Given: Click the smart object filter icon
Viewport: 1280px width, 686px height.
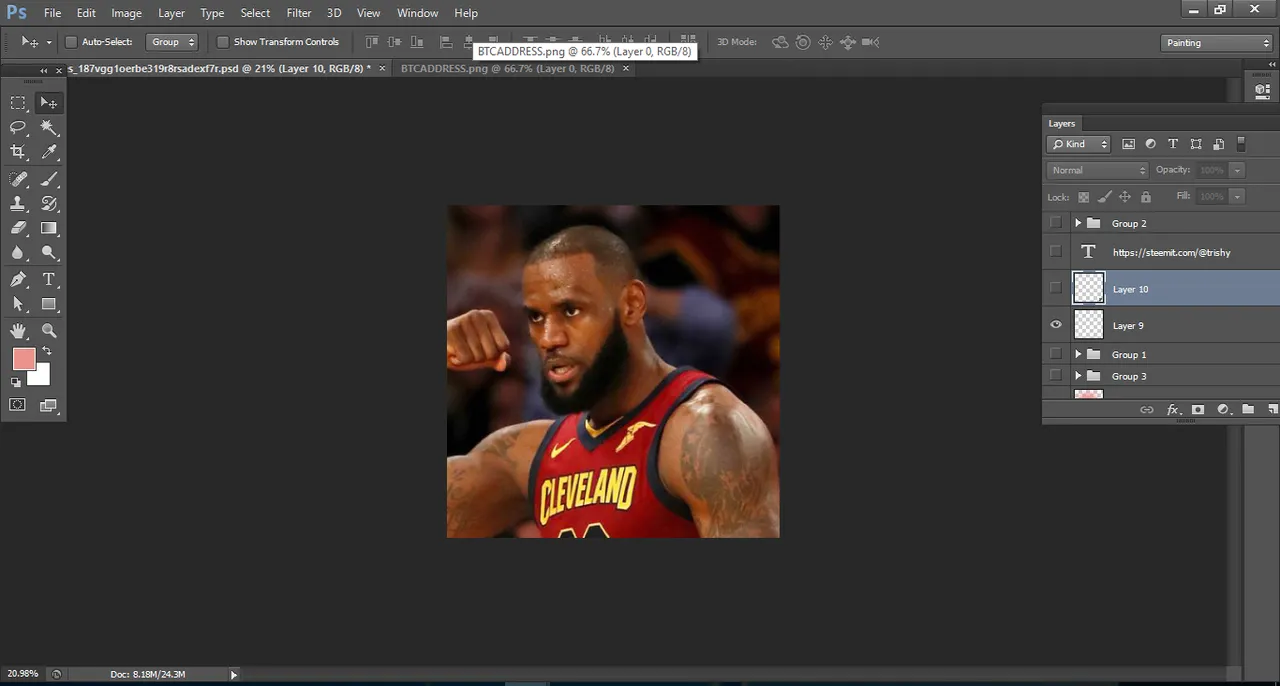Looking at the screenshot, I should (1218, 144).
